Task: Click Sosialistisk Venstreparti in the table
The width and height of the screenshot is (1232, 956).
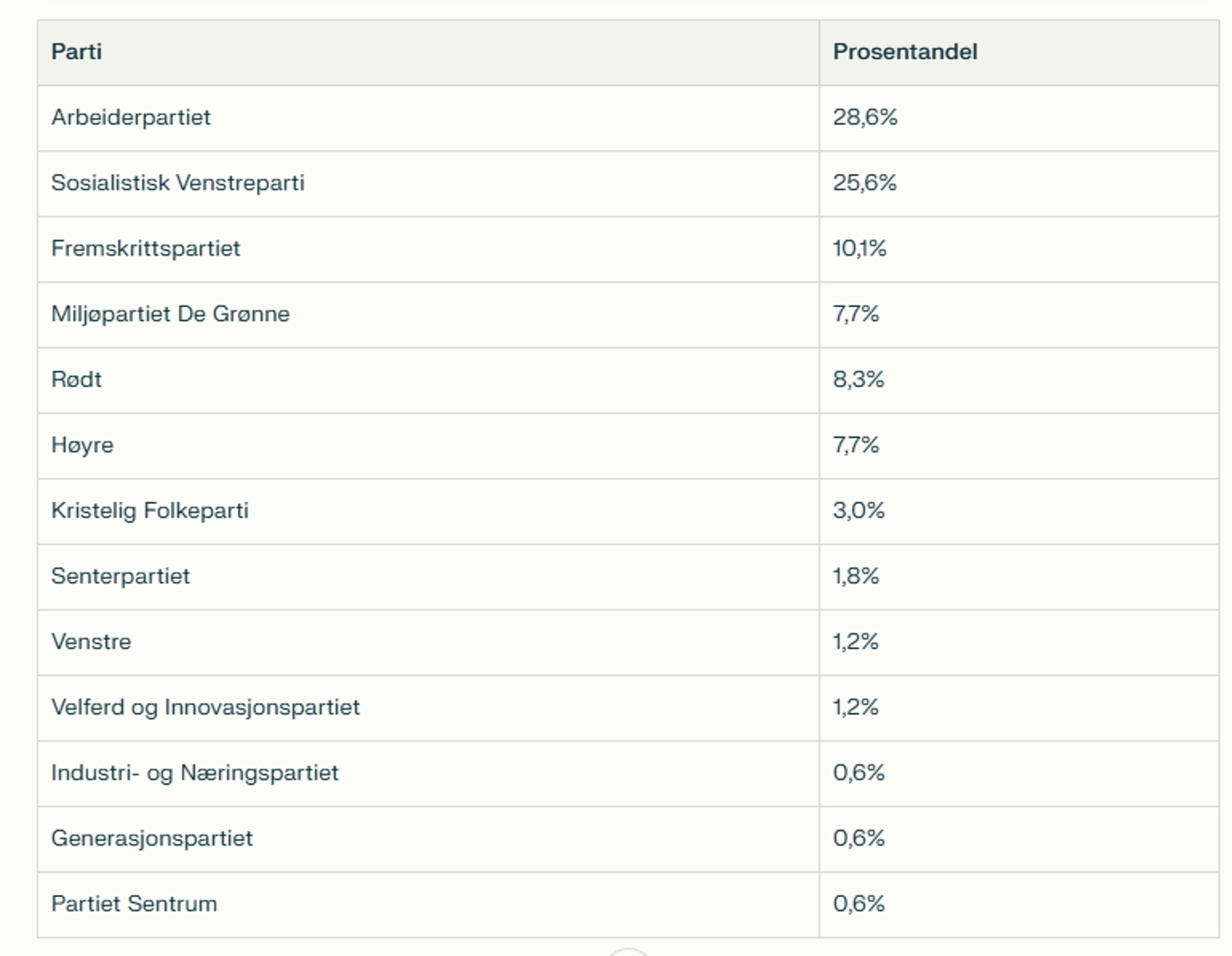Action: [178, 183]
